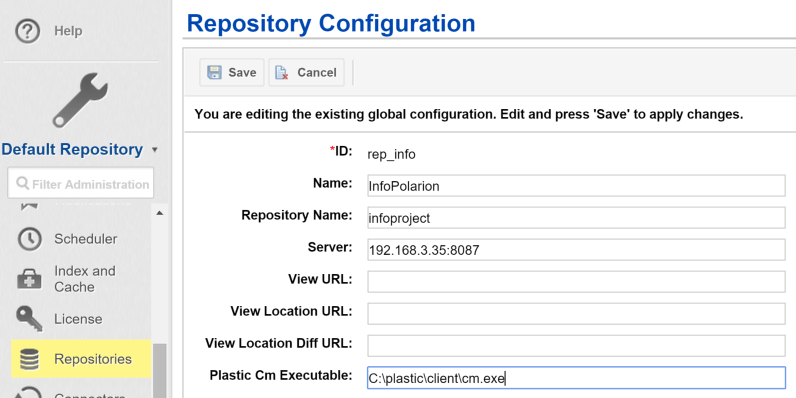Click the Plastic Cm Executable field
Viewport: 796px width, 398px height.
576,378
